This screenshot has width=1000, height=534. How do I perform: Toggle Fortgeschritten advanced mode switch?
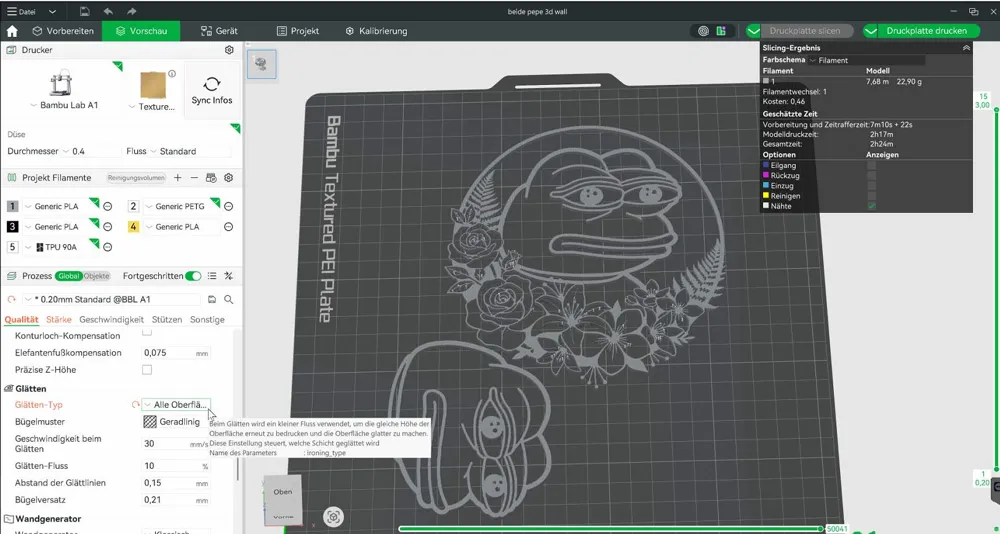[x=193, y=276]
